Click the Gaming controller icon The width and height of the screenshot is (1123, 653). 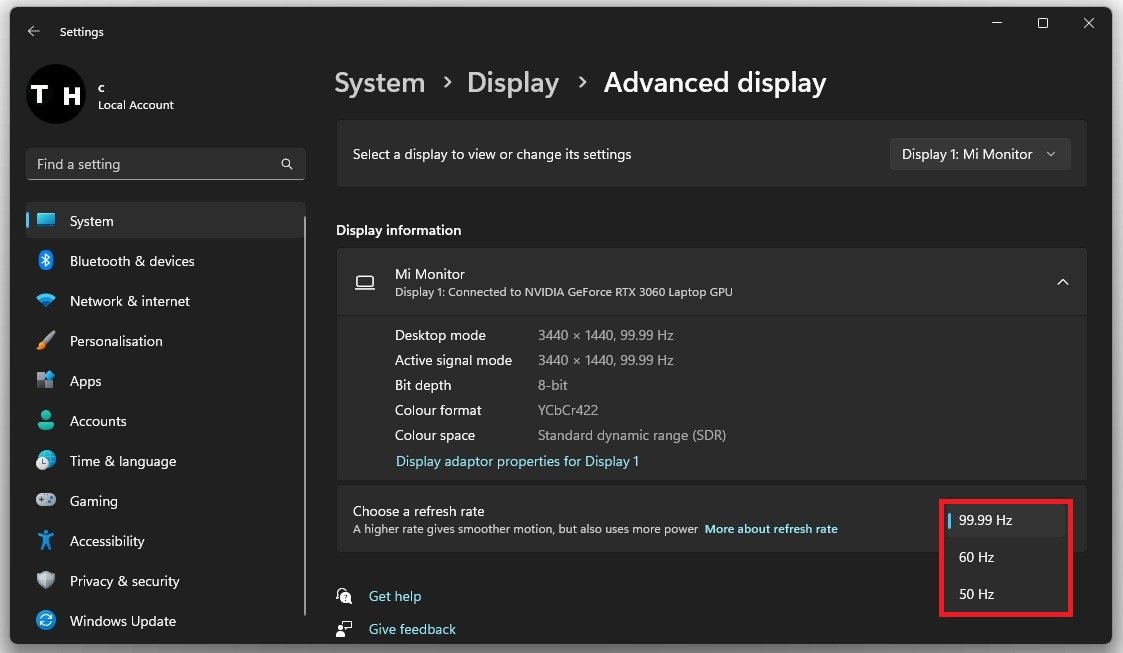point(46,500)
